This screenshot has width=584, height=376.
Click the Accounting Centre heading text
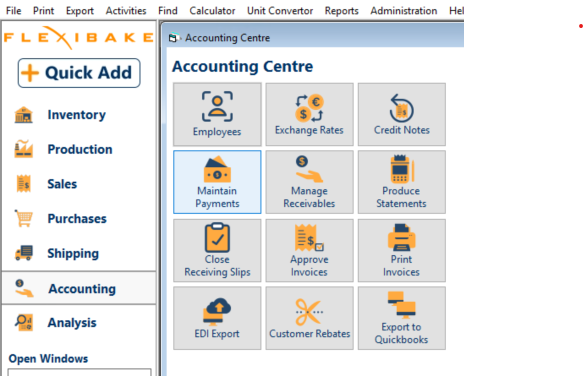tap(242, 67)
